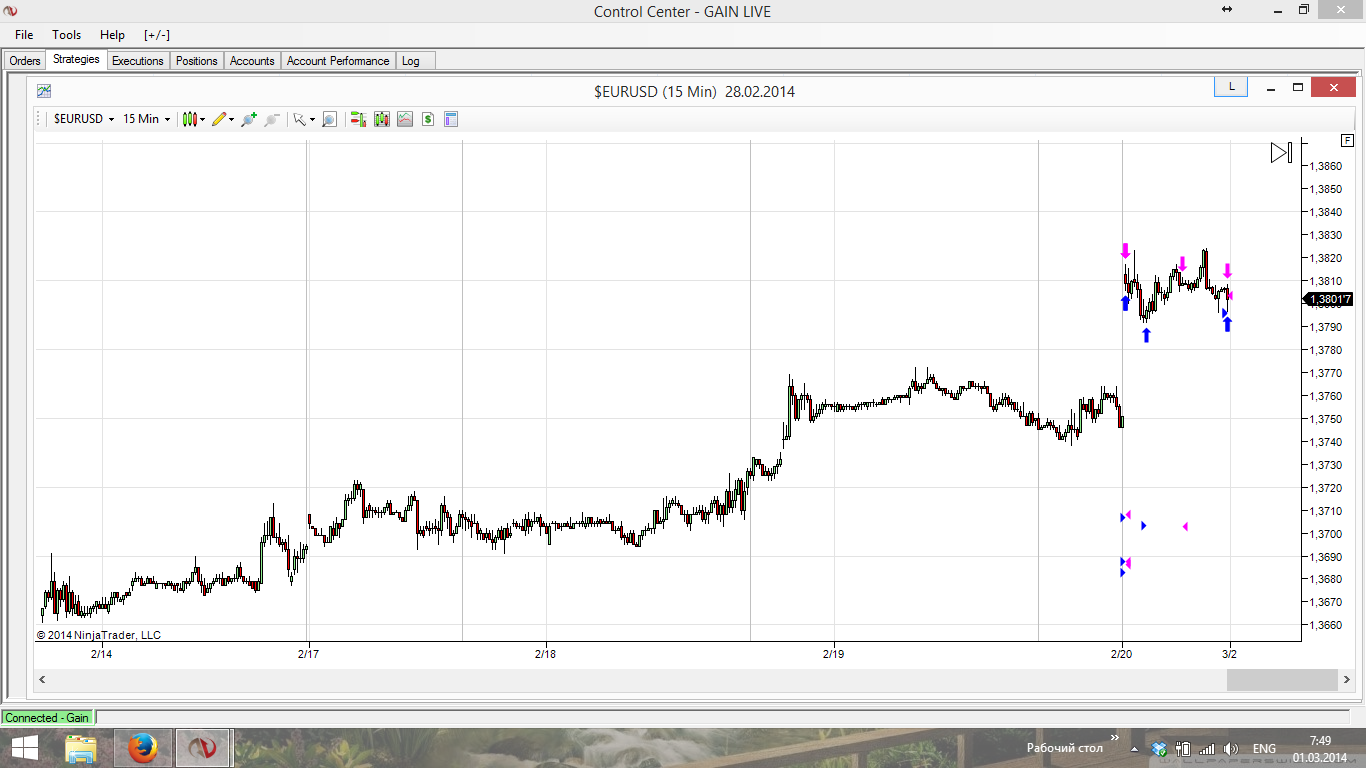Click the [+/-] menu item
Viewport: 1366px width, 768px height.
157,35
